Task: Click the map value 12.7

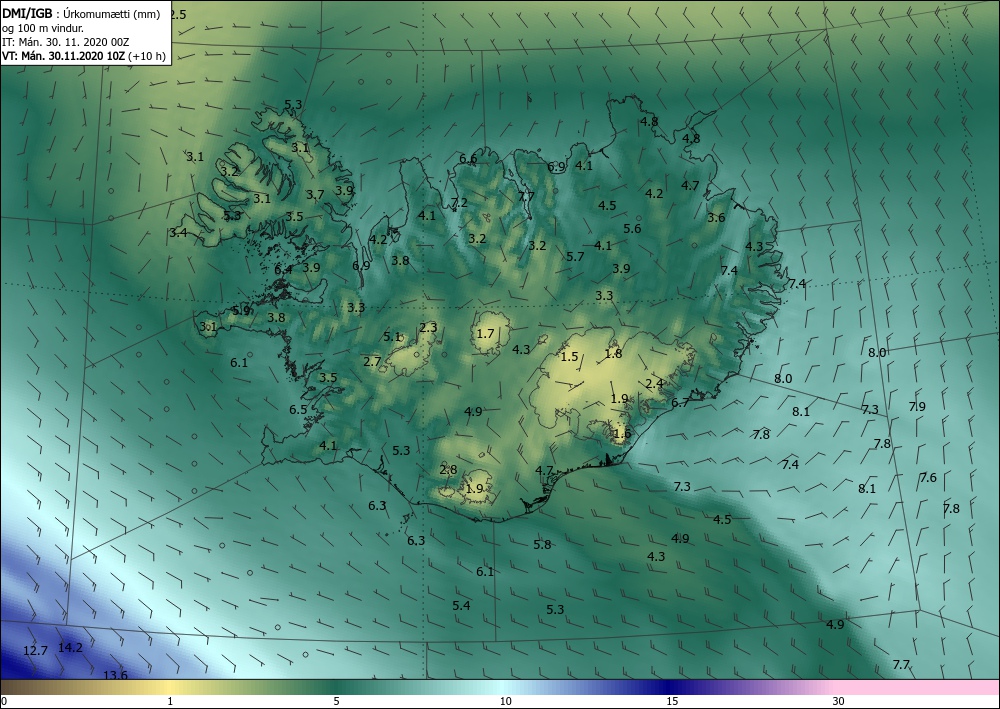Action: click(x=35, y=651)
